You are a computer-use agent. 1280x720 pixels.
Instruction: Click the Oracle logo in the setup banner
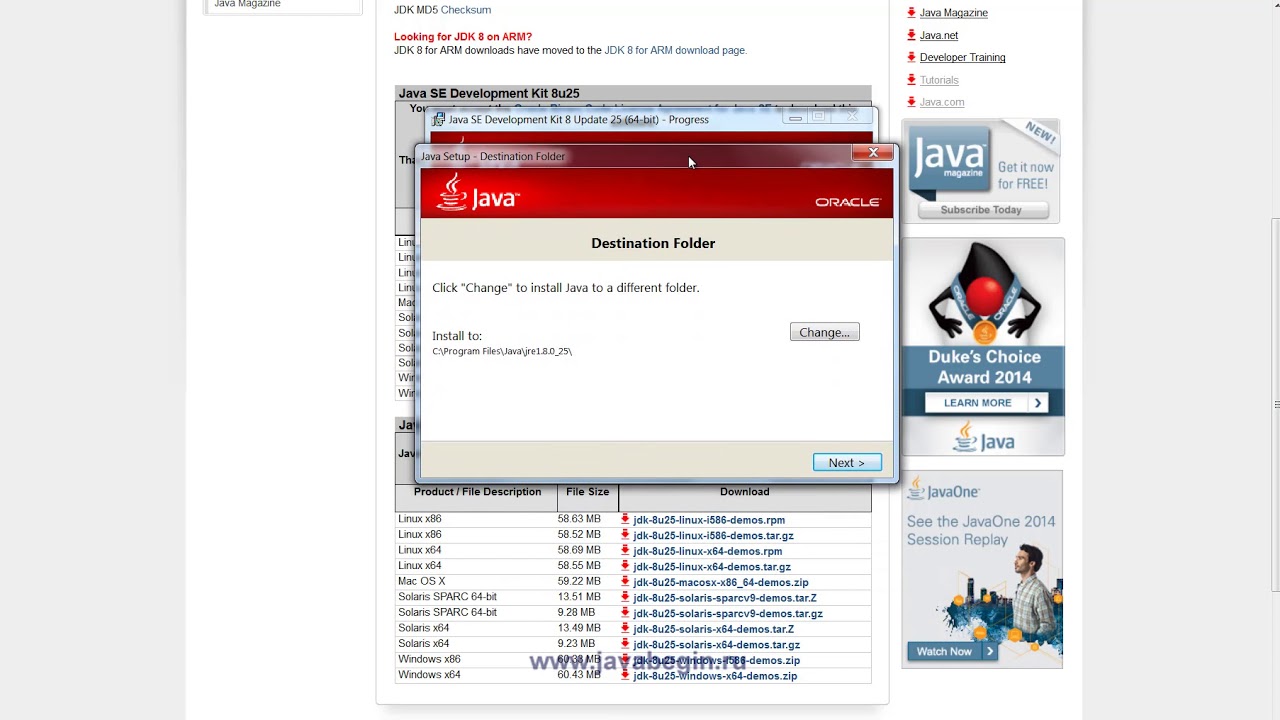pos(847,202)
